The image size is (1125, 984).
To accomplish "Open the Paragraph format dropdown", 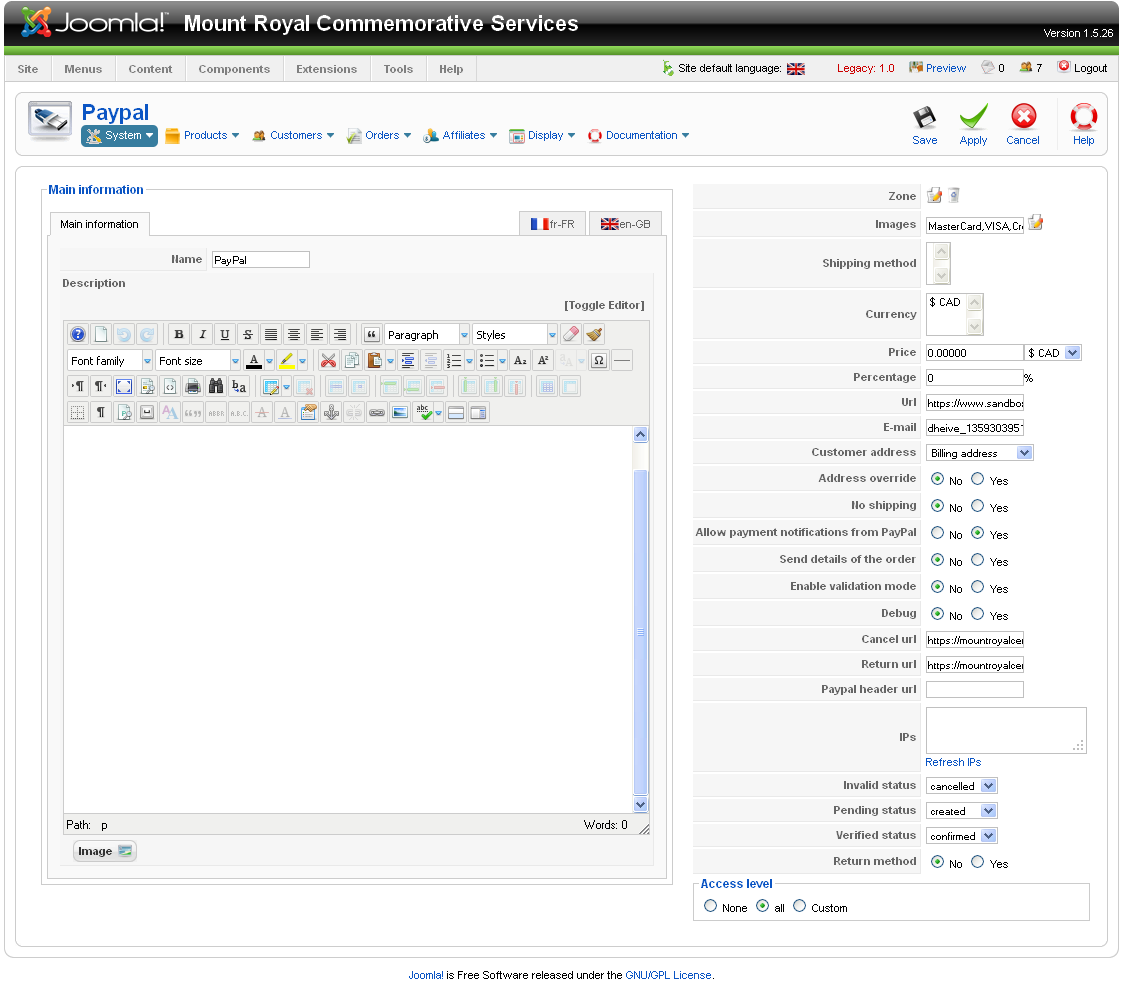I will (427, 335).
